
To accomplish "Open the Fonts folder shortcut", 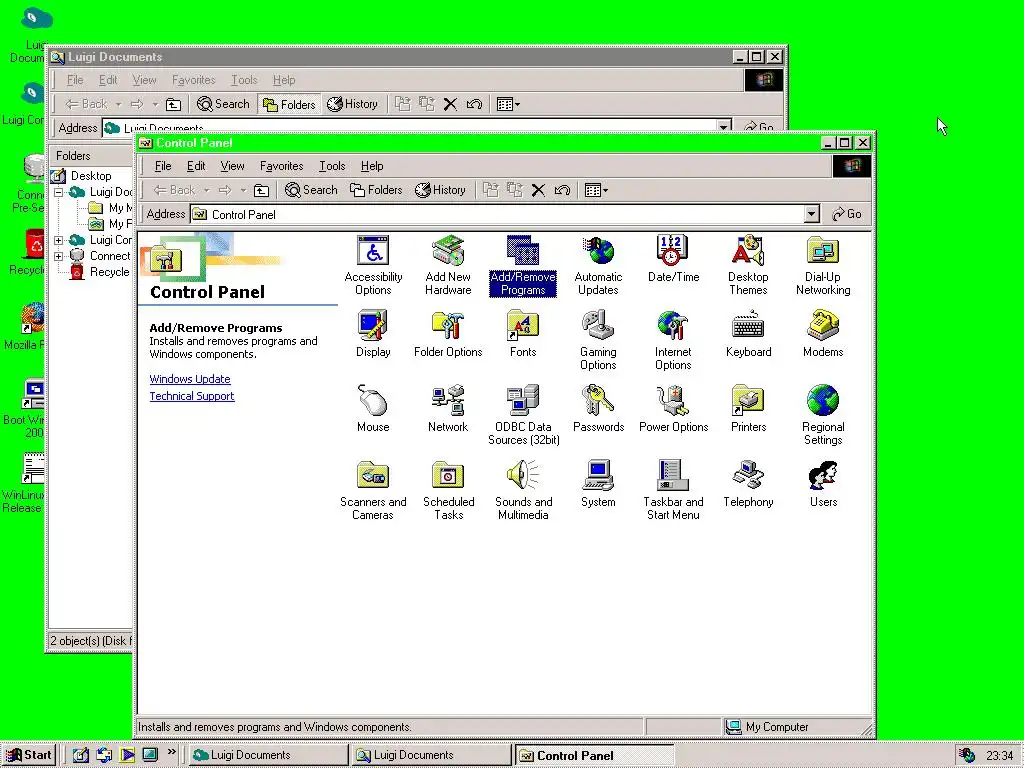I will point(522,334).
